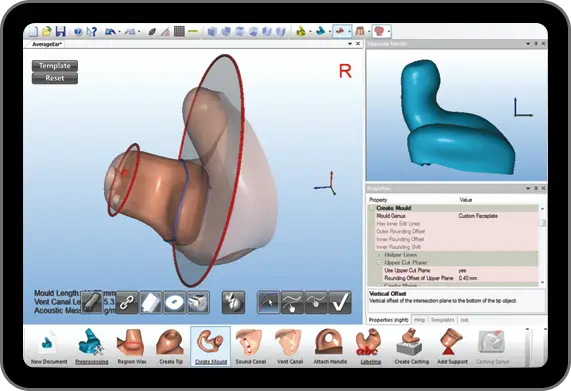Select the angle measuring triangle icon
Screen dimensions: 571x391
[x=165, y=32]
